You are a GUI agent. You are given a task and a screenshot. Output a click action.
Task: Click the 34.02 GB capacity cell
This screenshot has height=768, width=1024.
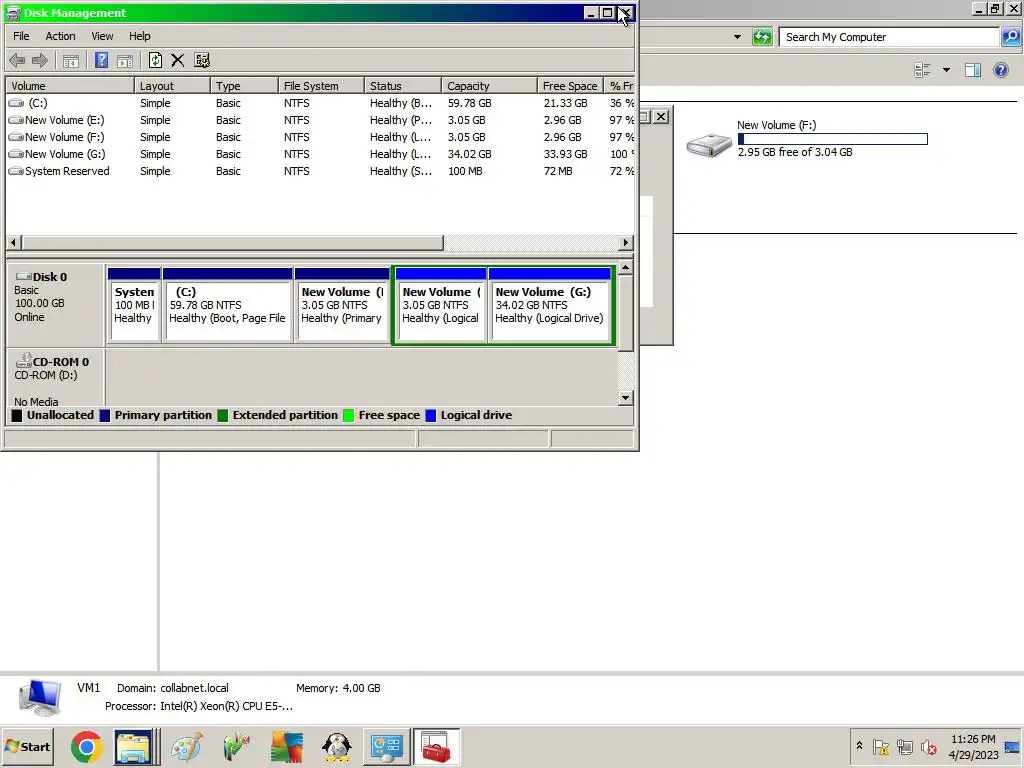click(x=470, y=154)
